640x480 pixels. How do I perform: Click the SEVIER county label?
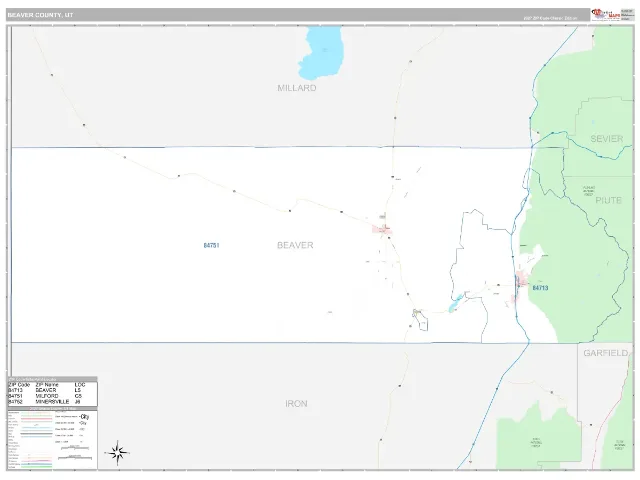[607, 139]
